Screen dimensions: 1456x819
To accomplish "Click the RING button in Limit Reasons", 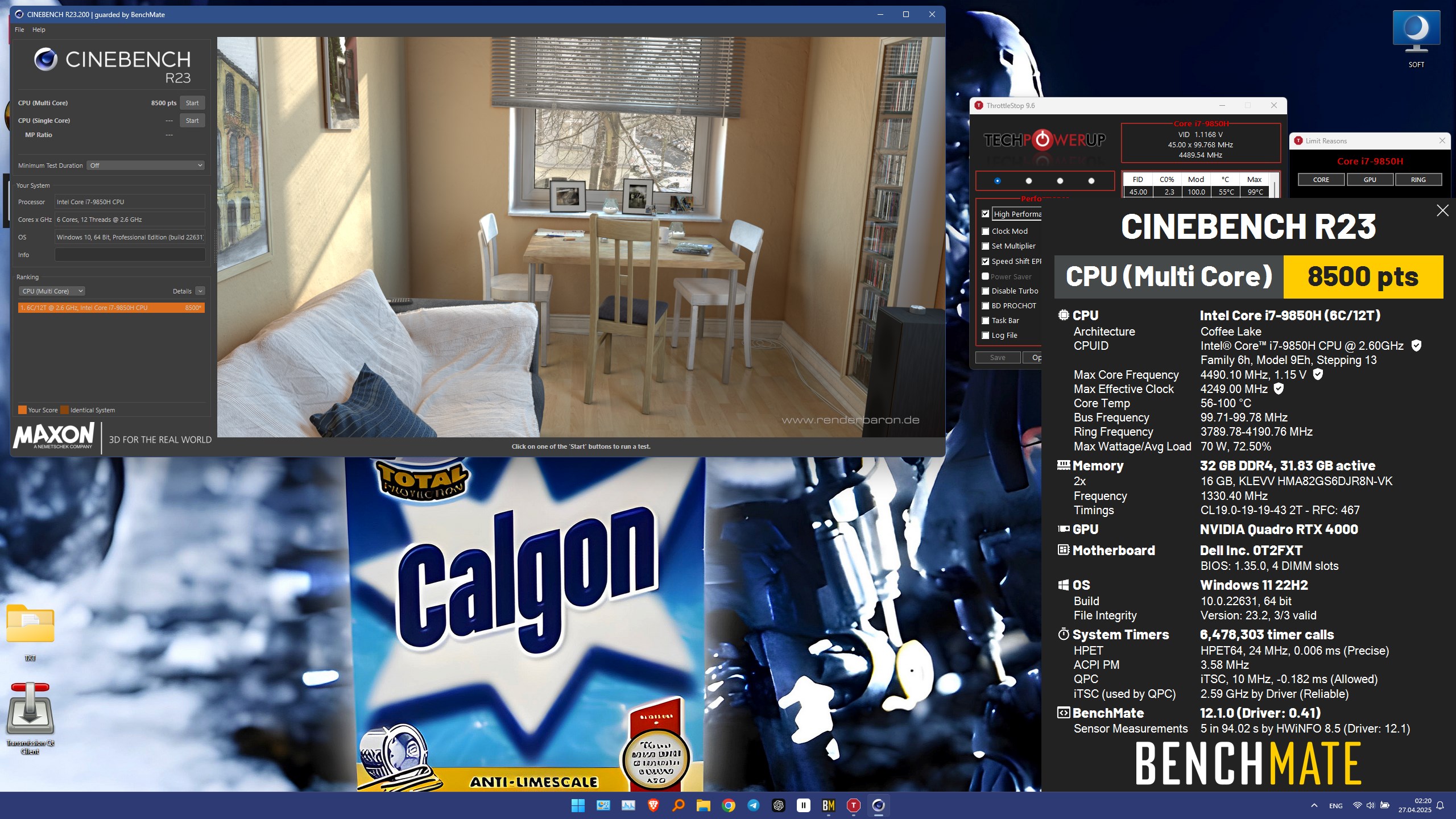I will coord(1418,180).
